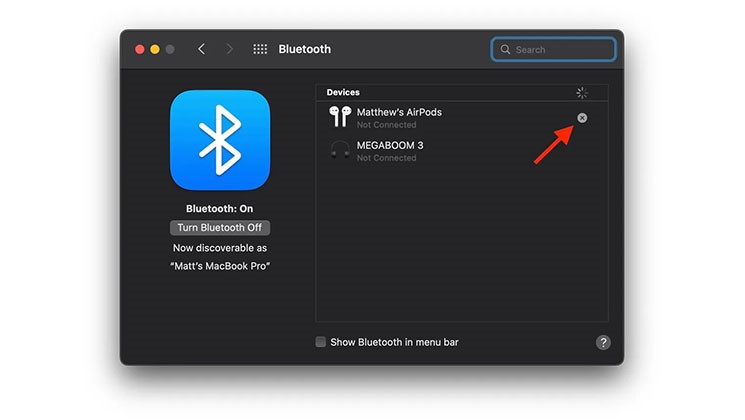745x420 pixels.
Task: Select MEGABOOM 3 in the device list
Action: [461, 151]
